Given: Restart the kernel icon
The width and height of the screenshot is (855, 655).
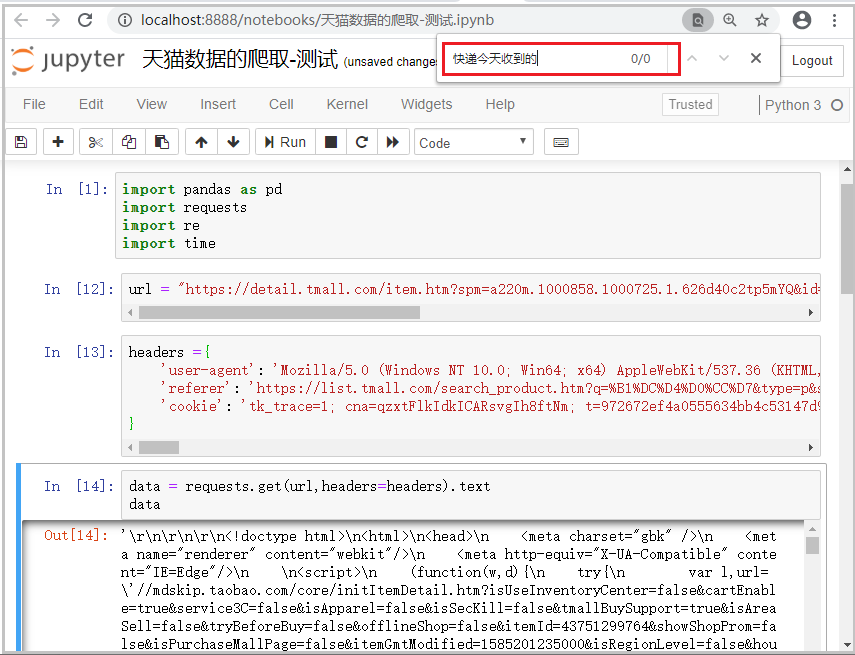Looking at the screenshot, I should click(362, 142).
